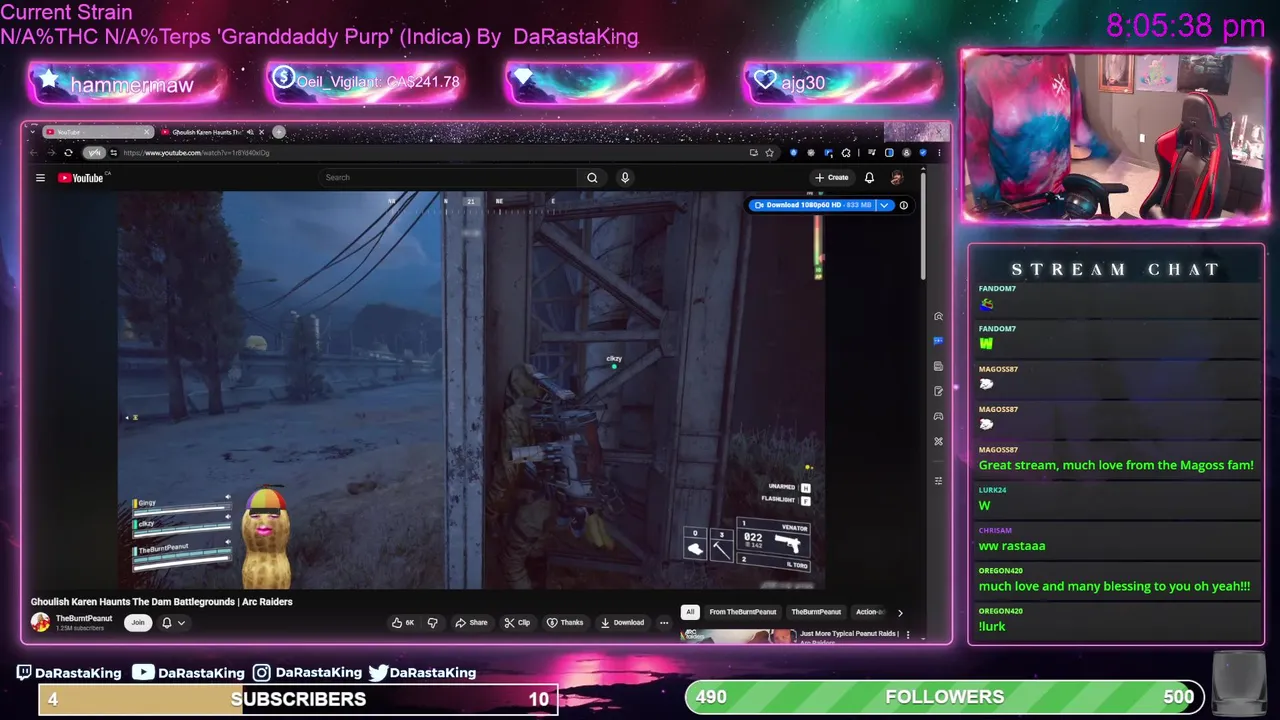Open the recommended video options menu

tap(908, 634)
